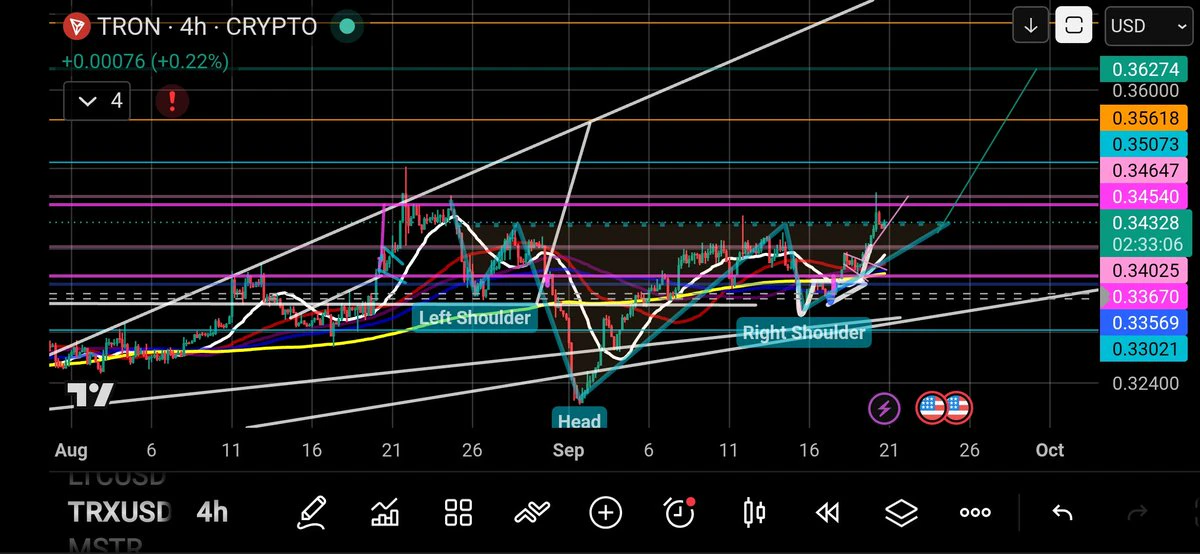Open the drawing tools pencil icon

click(x=311, y=513)
